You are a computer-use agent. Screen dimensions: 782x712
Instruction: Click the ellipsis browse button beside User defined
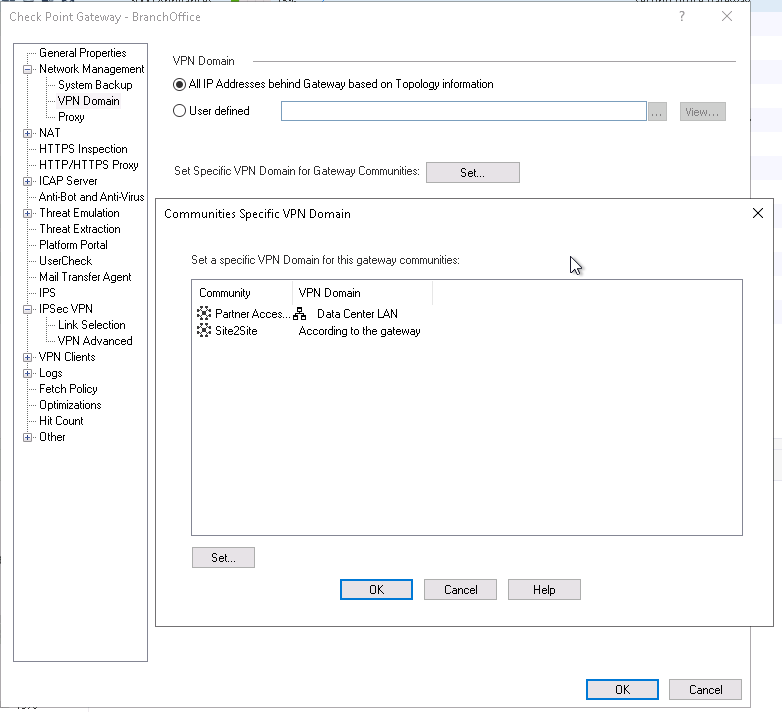click(657, 112)
